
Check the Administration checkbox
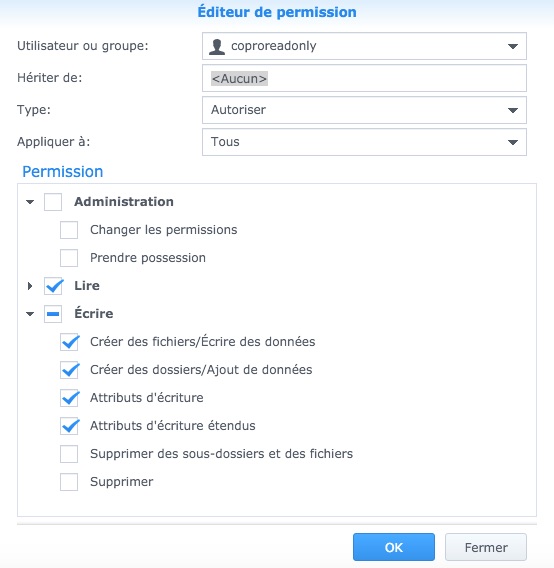pos(53,202)
